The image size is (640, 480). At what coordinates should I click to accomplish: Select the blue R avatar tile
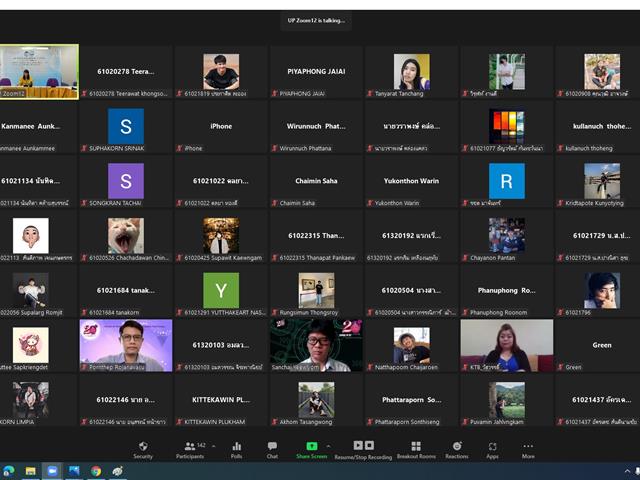(507, 181)
